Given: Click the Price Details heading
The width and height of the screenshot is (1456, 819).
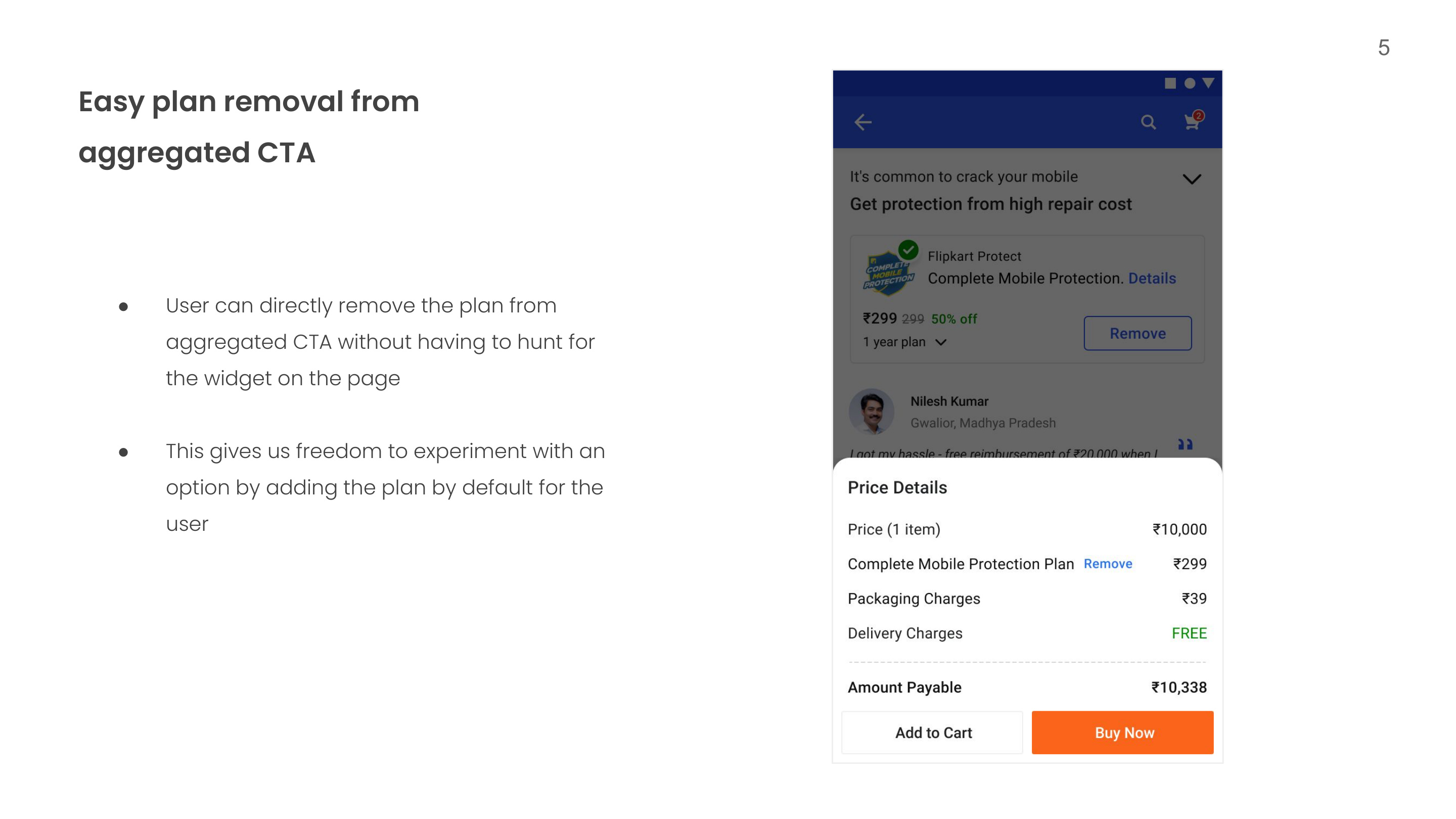Looking at the screenshot, I should click(x=897, y=488).
